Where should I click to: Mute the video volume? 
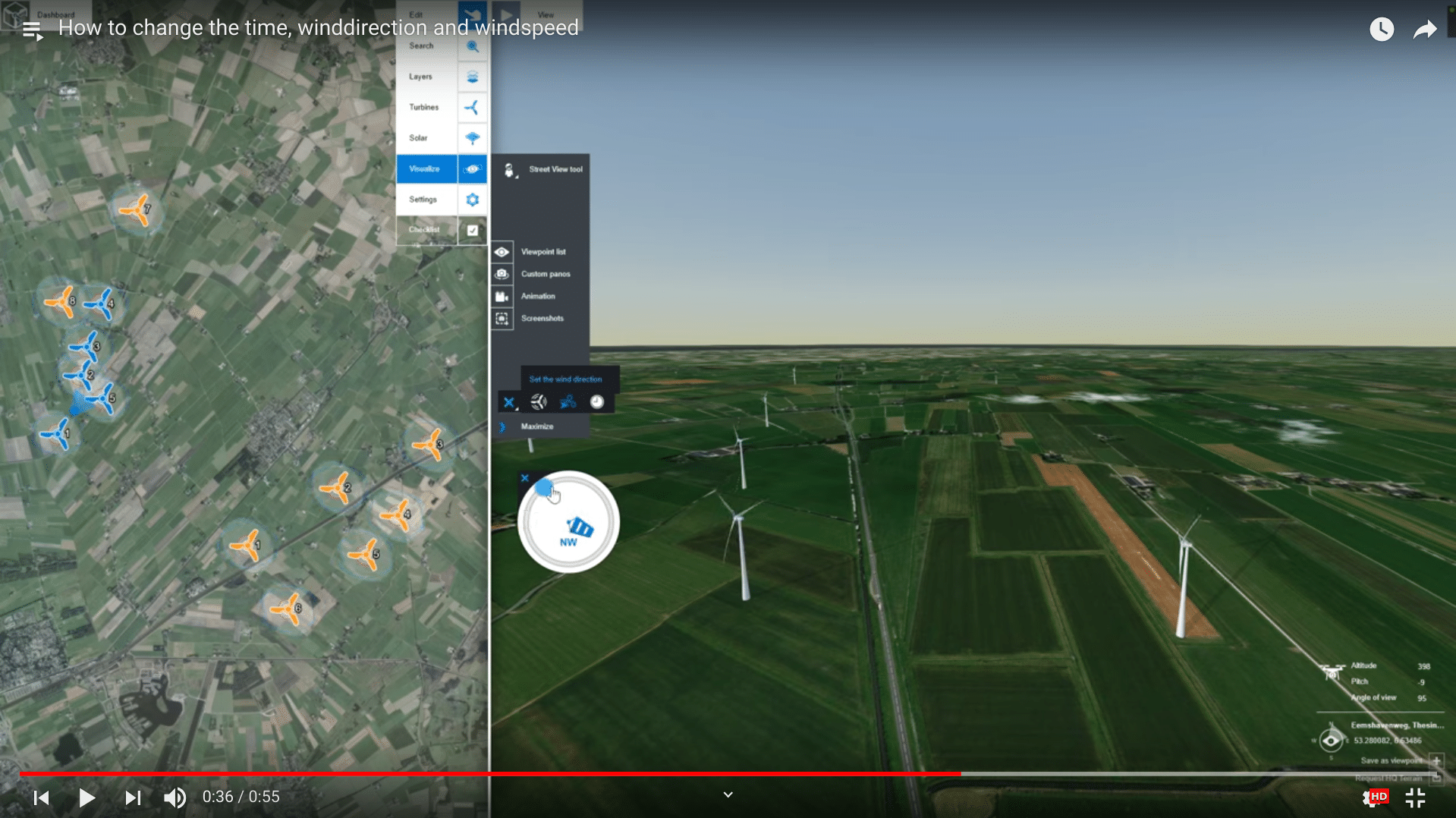coord(175,798)
